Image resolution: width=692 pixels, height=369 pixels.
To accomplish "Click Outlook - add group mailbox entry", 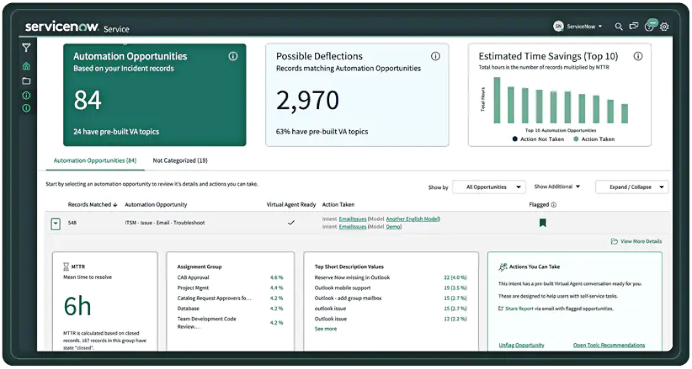I will click(348, 298).
